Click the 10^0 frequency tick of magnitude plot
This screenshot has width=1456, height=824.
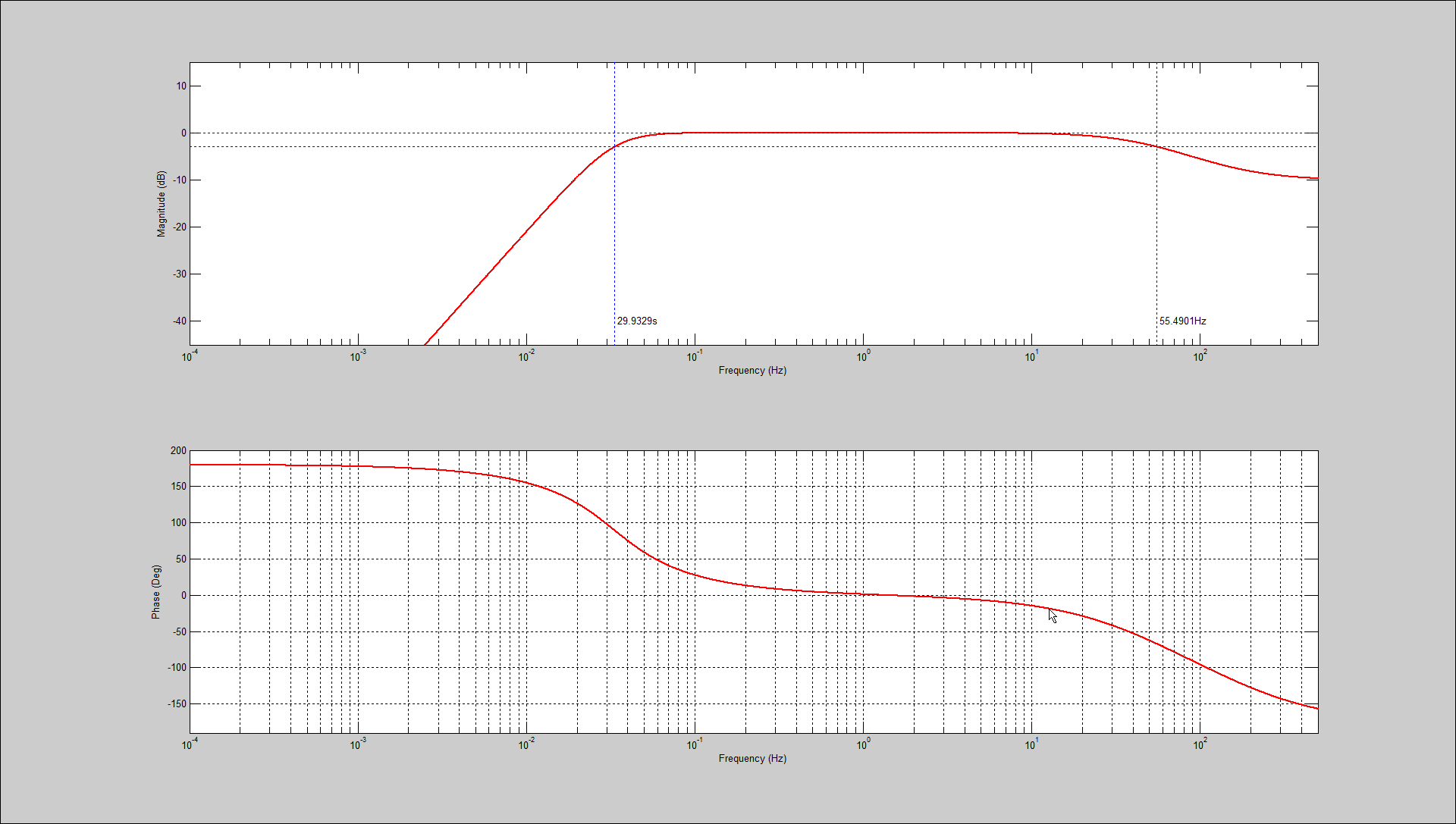(863, 356)
